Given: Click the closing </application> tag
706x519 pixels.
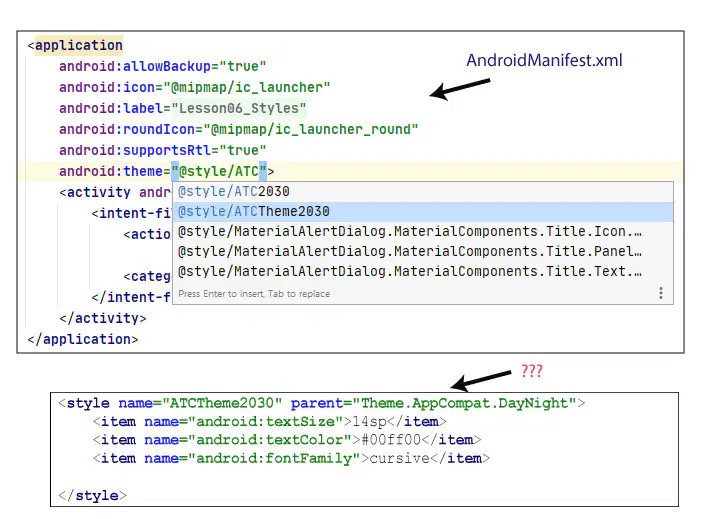Looking at the screenshot, I should pos(82,339).
